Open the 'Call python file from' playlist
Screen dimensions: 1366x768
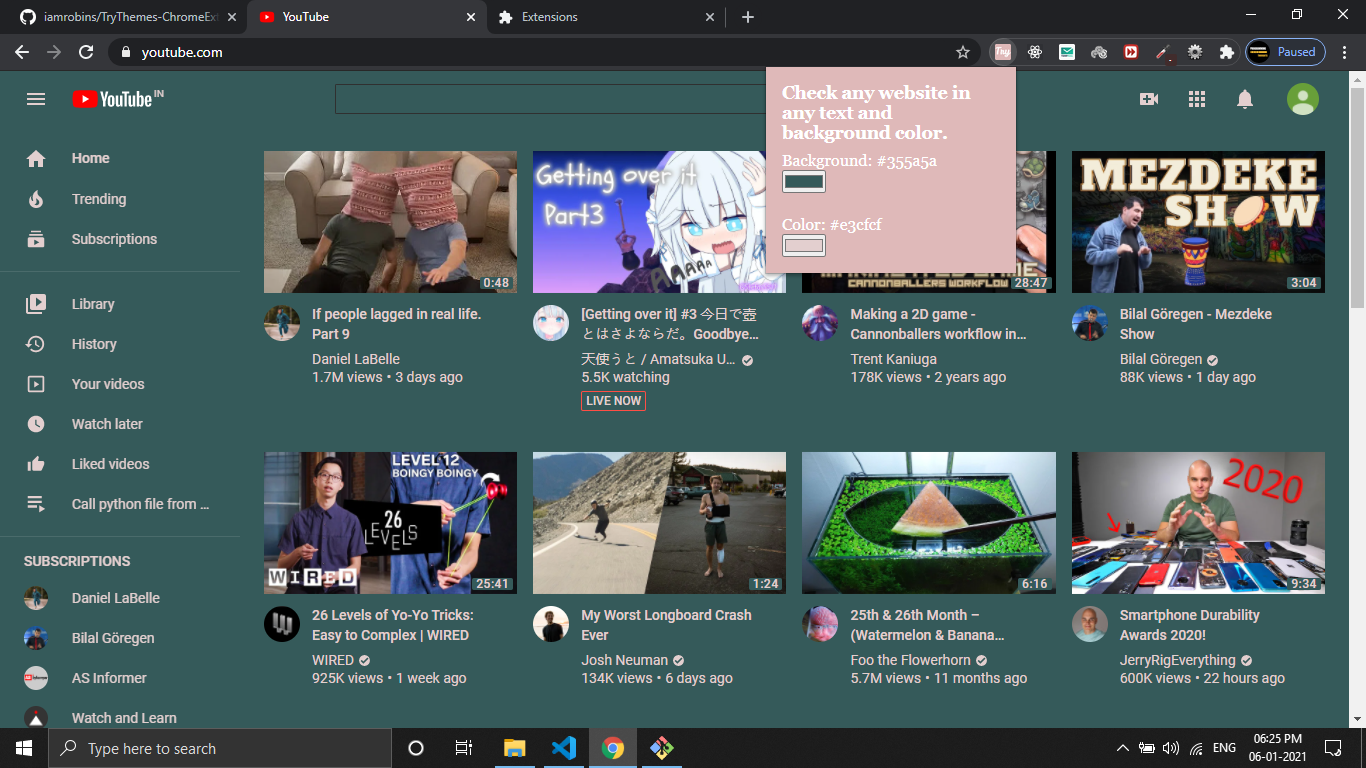120,504
